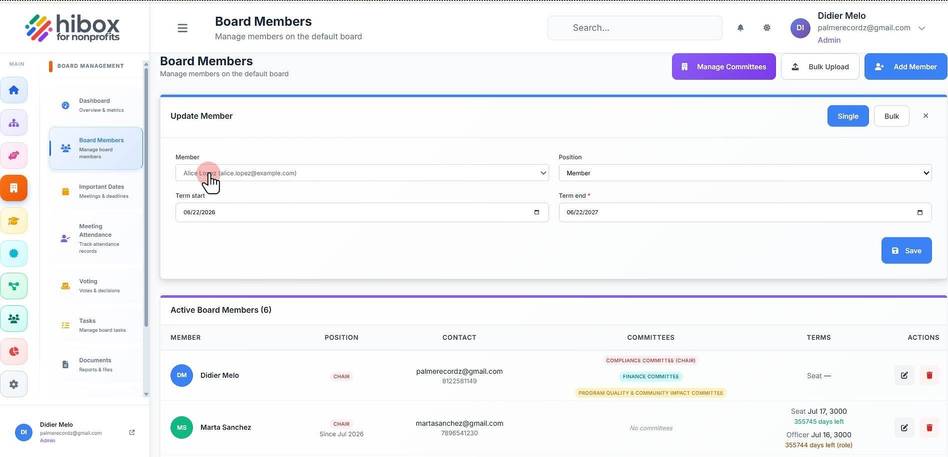Click the settings gear in header
The height and width of the screenshot is (457, 948).
point(767,28)
